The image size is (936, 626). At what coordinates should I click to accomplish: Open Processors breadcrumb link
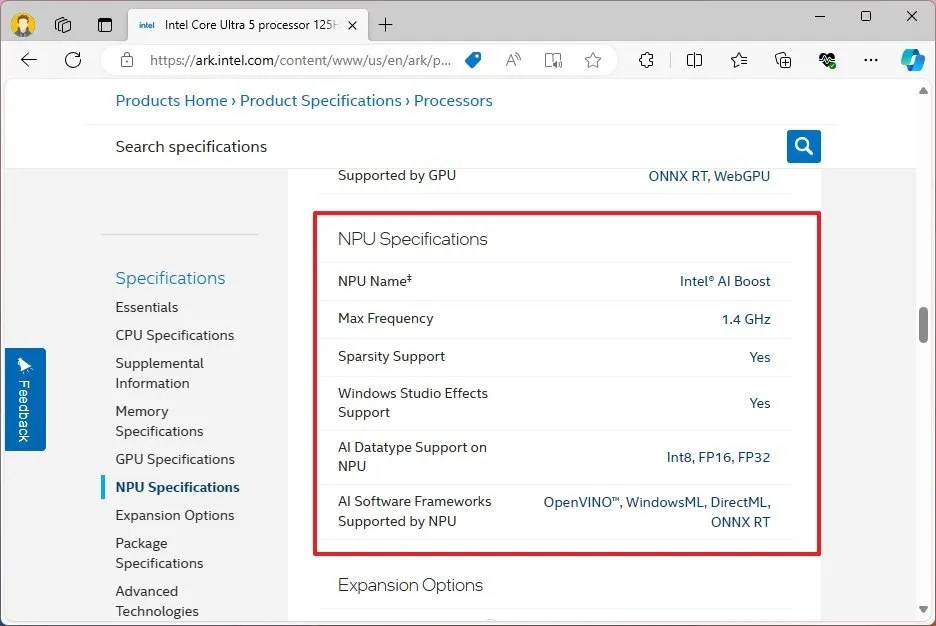point(453,100)
